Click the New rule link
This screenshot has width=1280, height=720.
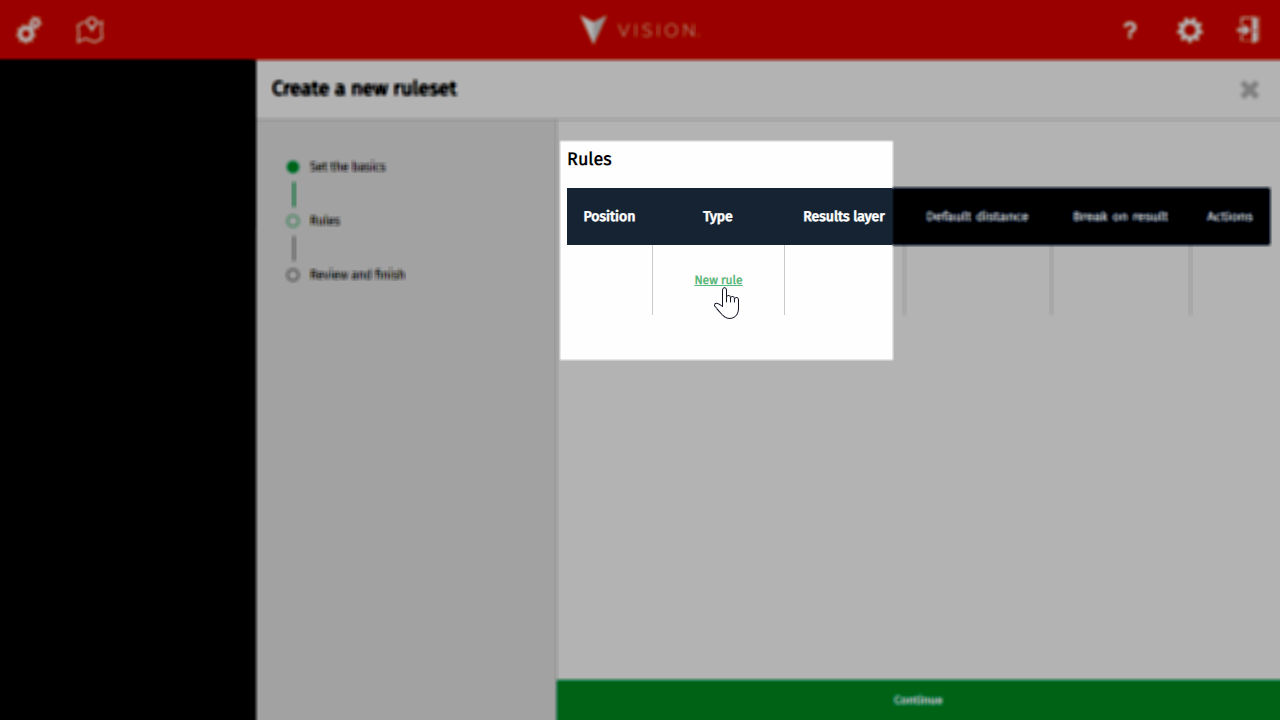(x=718, y=280)
